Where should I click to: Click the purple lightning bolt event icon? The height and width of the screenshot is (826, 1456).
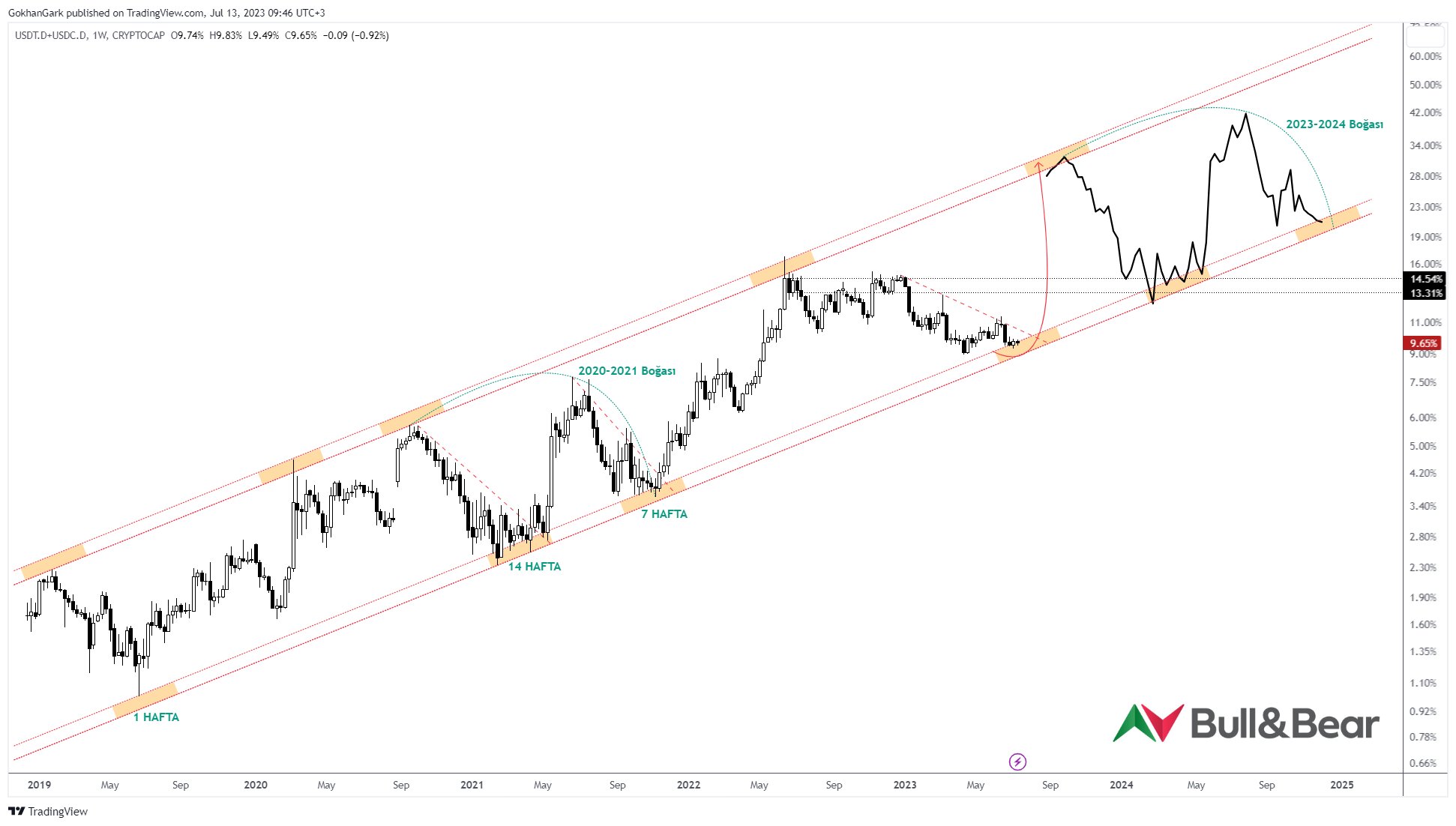pos(1017,762)
